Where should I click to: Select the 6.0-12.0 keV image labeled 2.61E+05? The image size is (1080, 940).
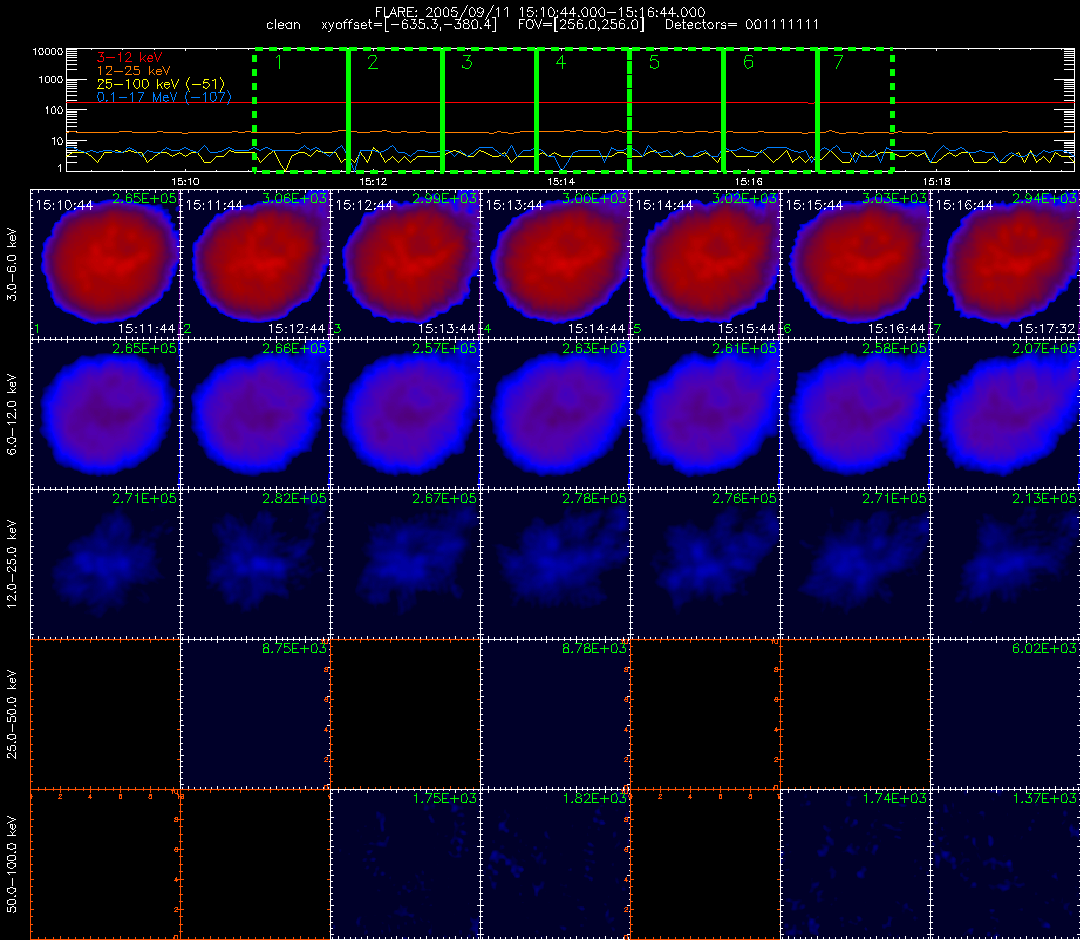click(705, 415)
